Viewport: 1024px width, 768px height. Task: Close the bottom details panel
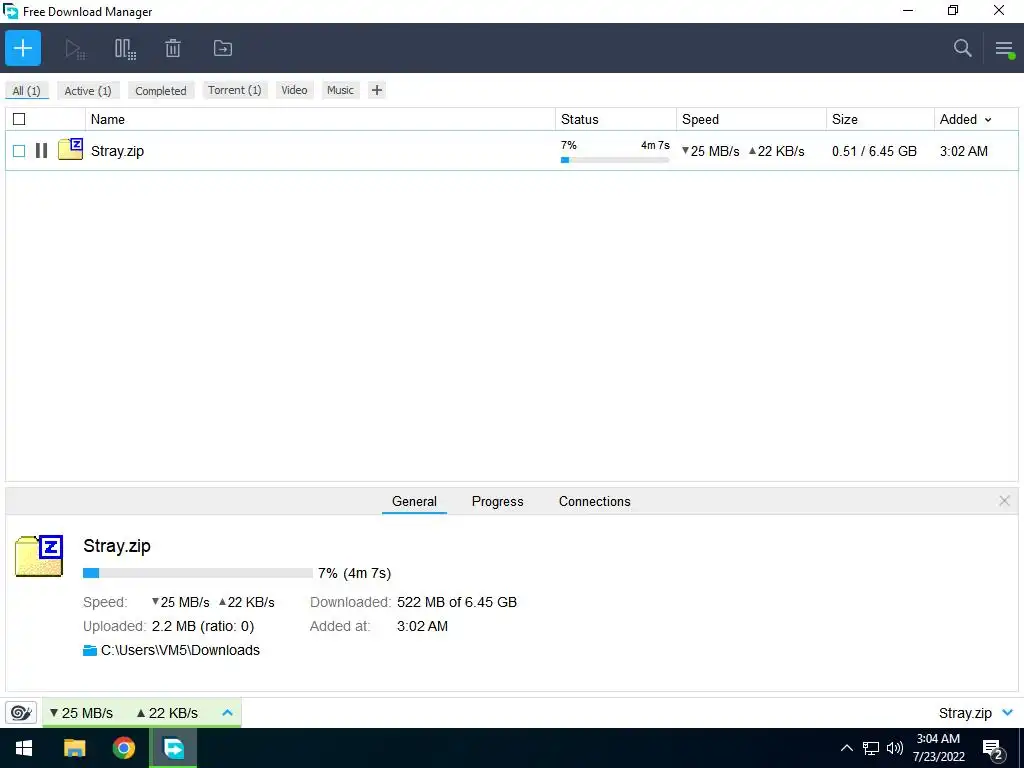[x=1004, y=501]
